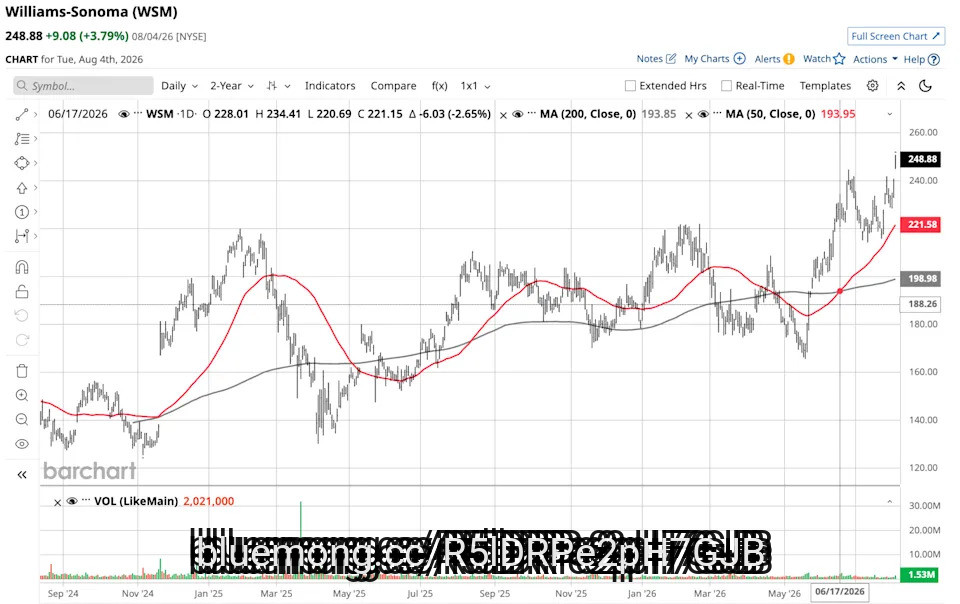Click the Alerts link

click(x=767, y=59)
